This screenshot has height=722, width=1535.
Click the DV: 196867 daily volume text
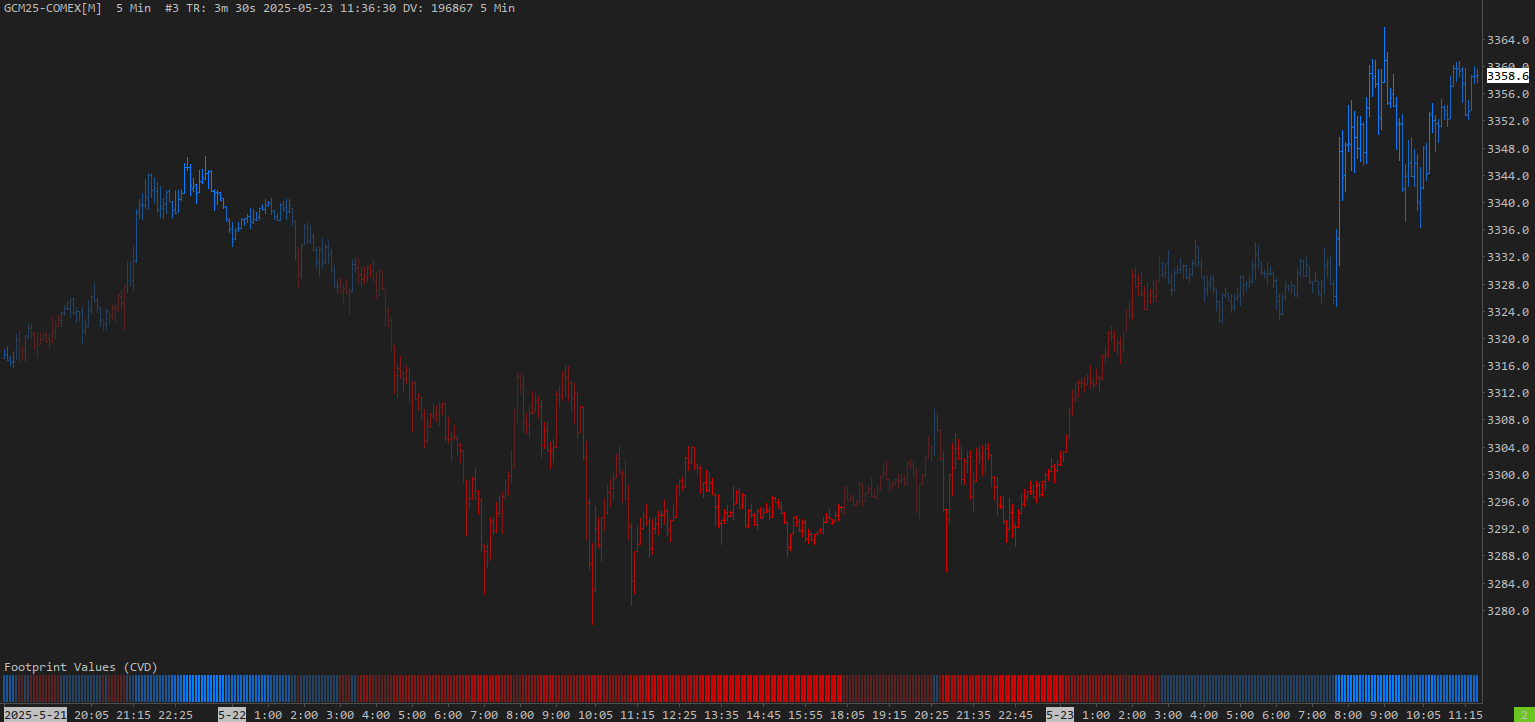(x=438, y=8)
